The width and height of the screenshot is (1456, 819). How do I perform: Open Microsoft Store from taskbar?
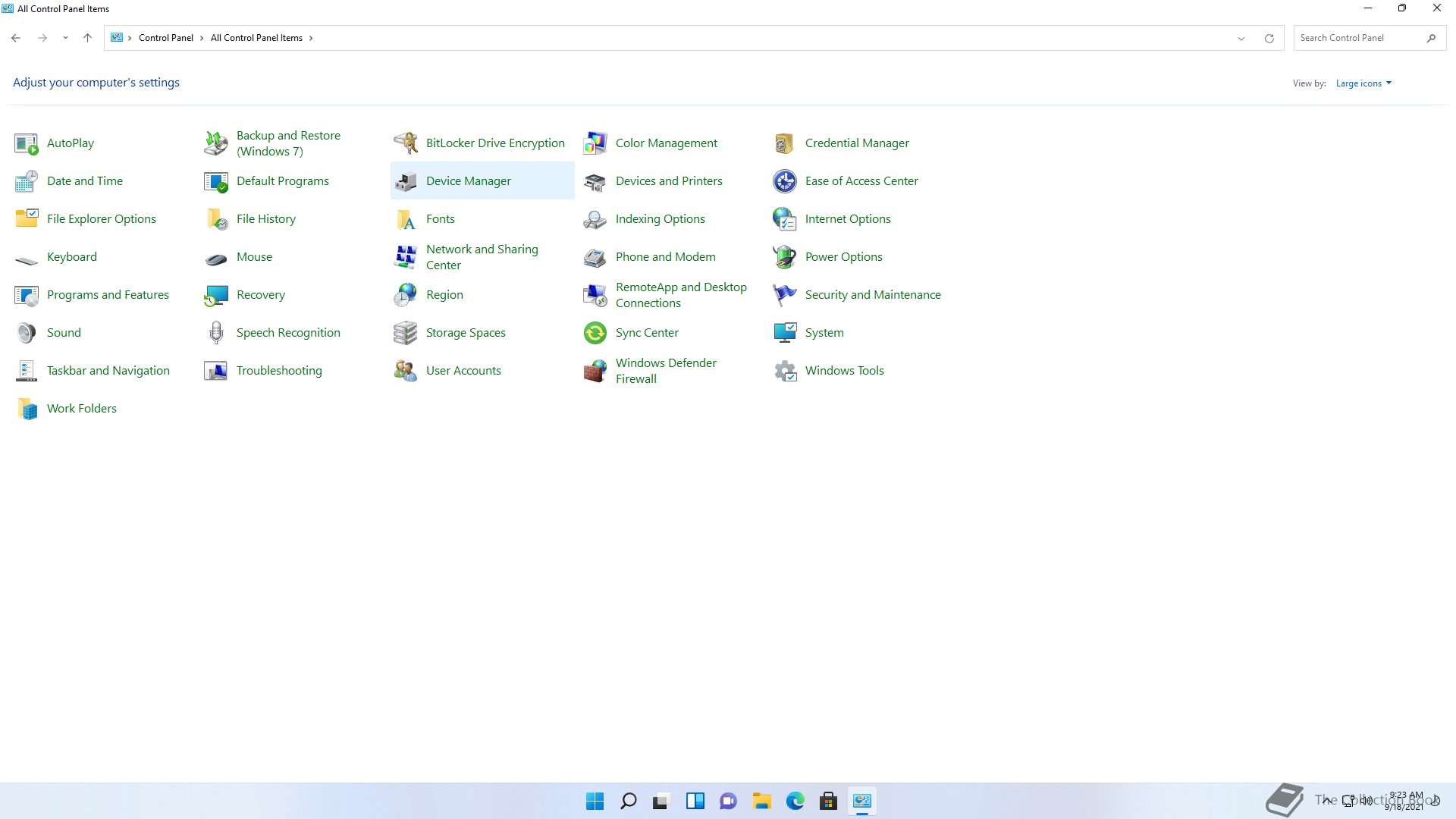coord(829,801)
